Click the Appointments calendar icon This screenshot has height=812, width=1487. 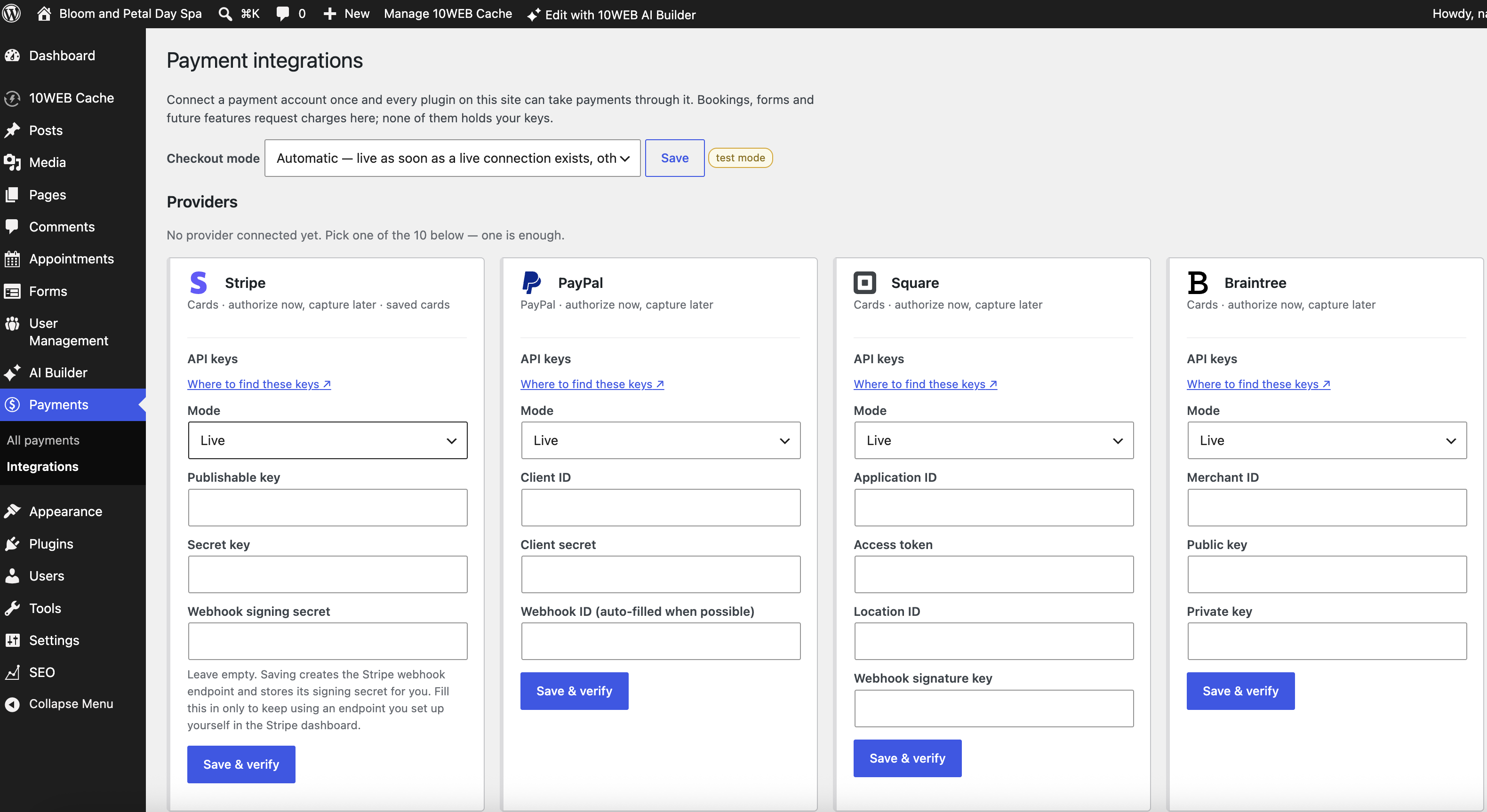coord(12,259)
